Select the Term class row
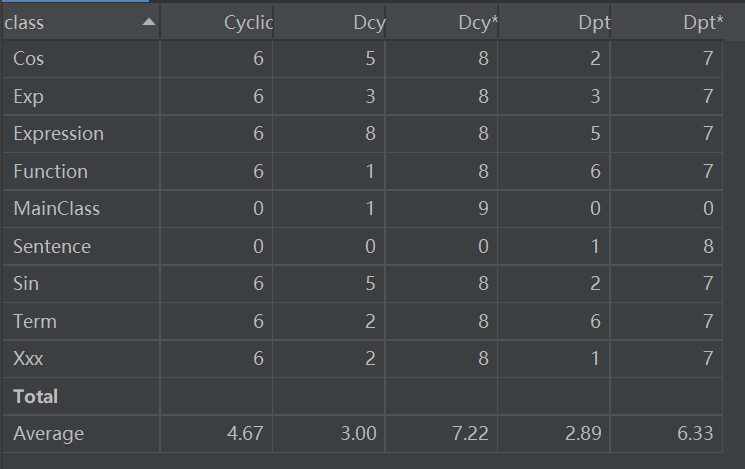The image size is (745, 469). pos(35,322)
